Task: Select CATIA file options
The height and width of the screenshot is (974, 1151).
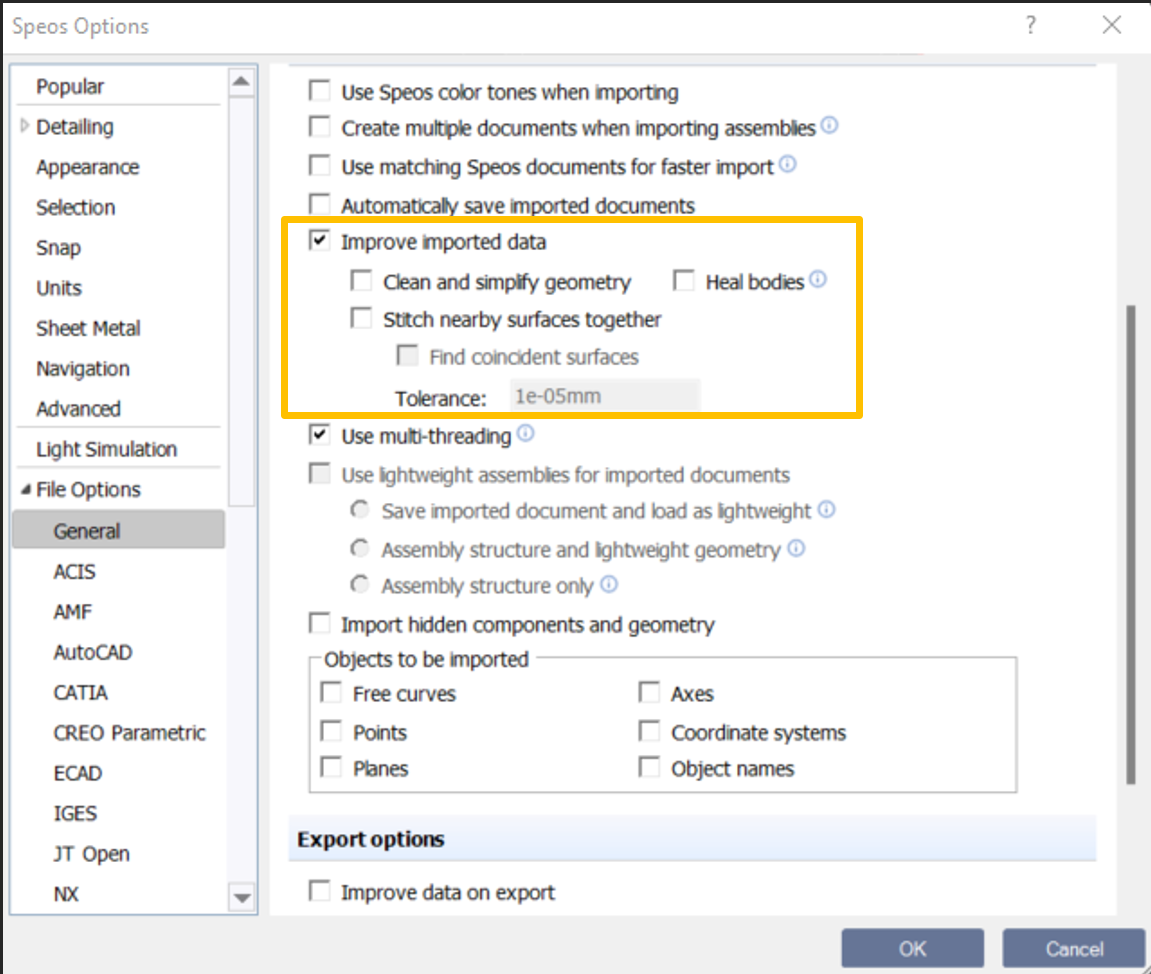Action: point(81,693)
